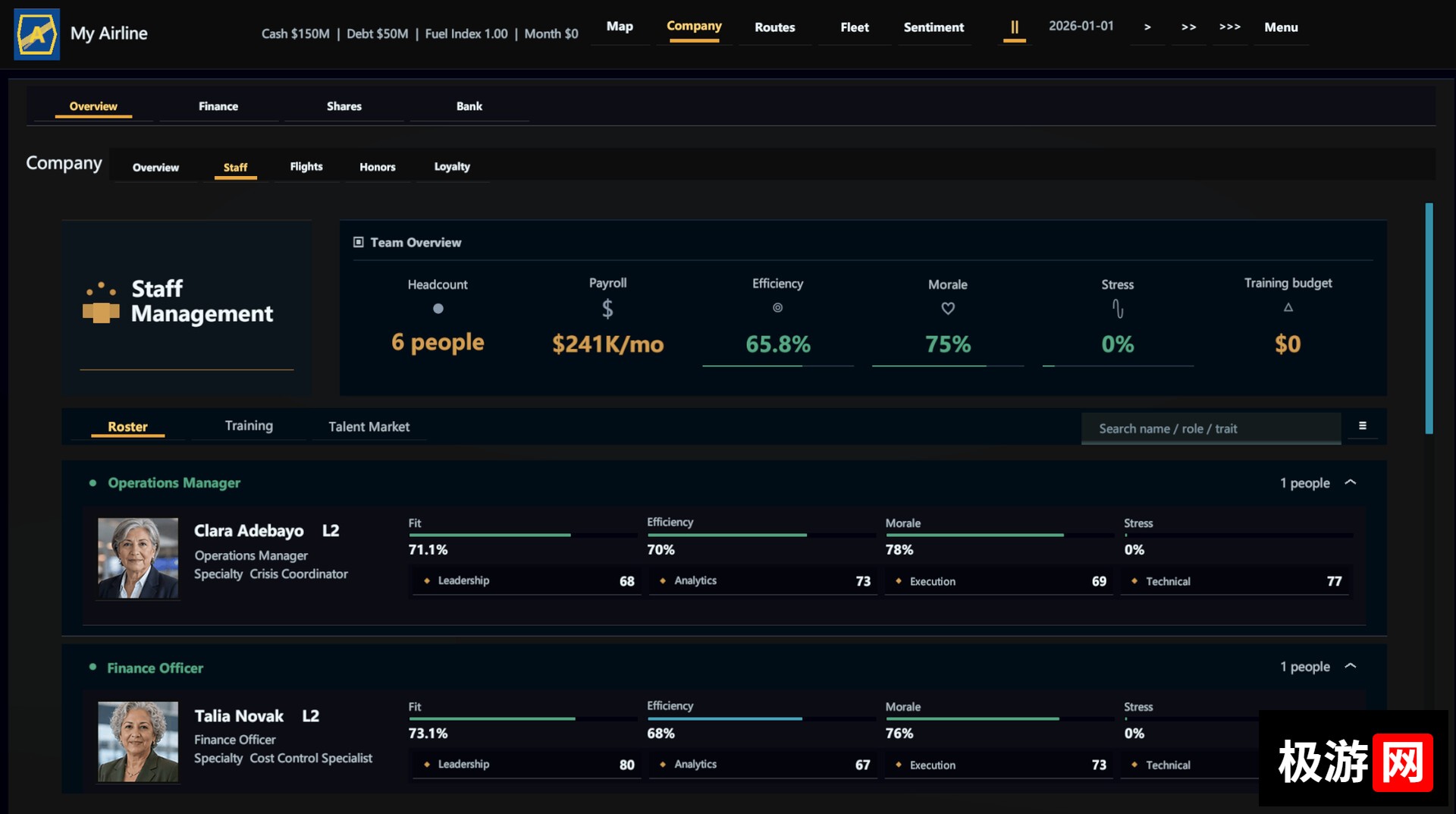Click Talia Novak's portrait thumbnail
Viewport: 1456px width, 814px height.
[x=138, y=742]
